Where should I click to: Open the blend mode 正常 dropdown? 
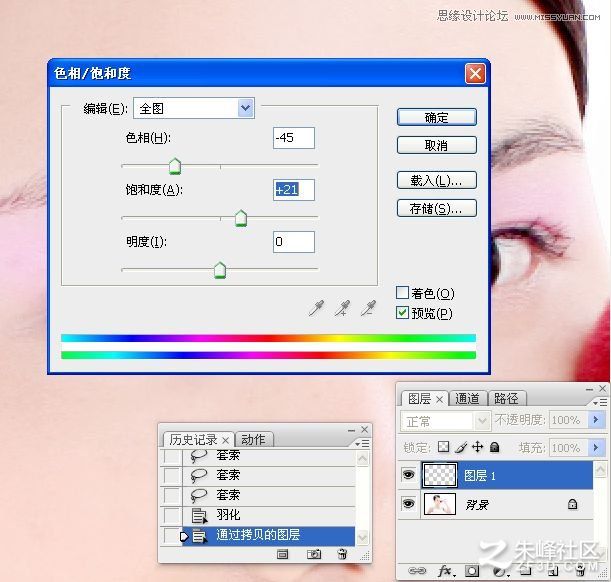pyautogui.click(x=445, y=421)
